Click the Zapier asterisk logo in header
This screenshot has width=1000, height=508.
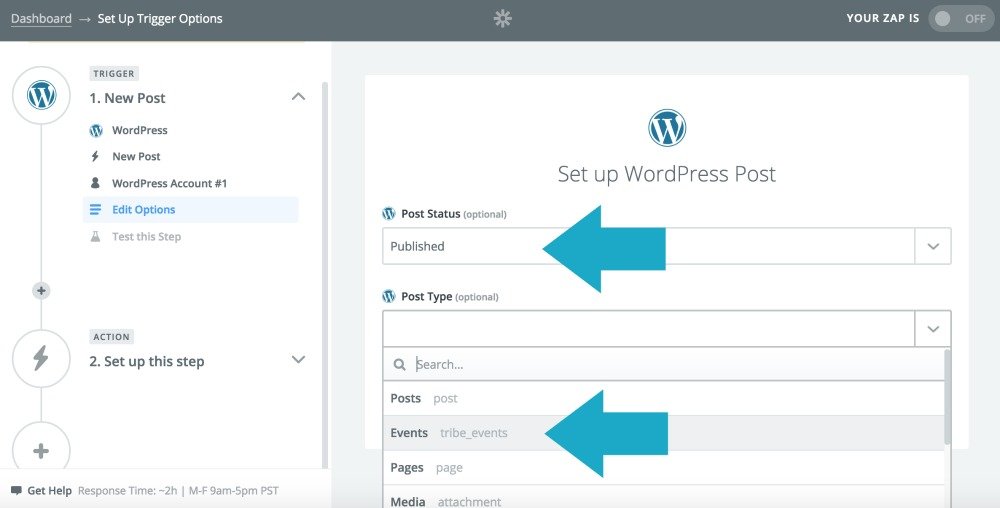[503, 18]
